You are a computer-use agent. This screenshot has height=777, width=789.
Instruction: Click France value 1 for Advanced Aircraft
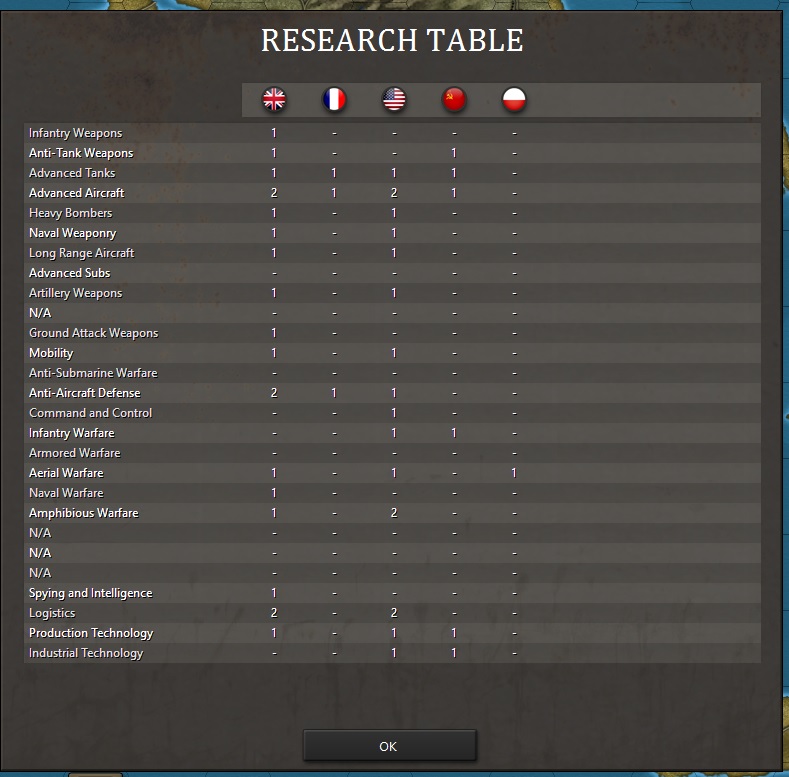(x=334, y=193)
